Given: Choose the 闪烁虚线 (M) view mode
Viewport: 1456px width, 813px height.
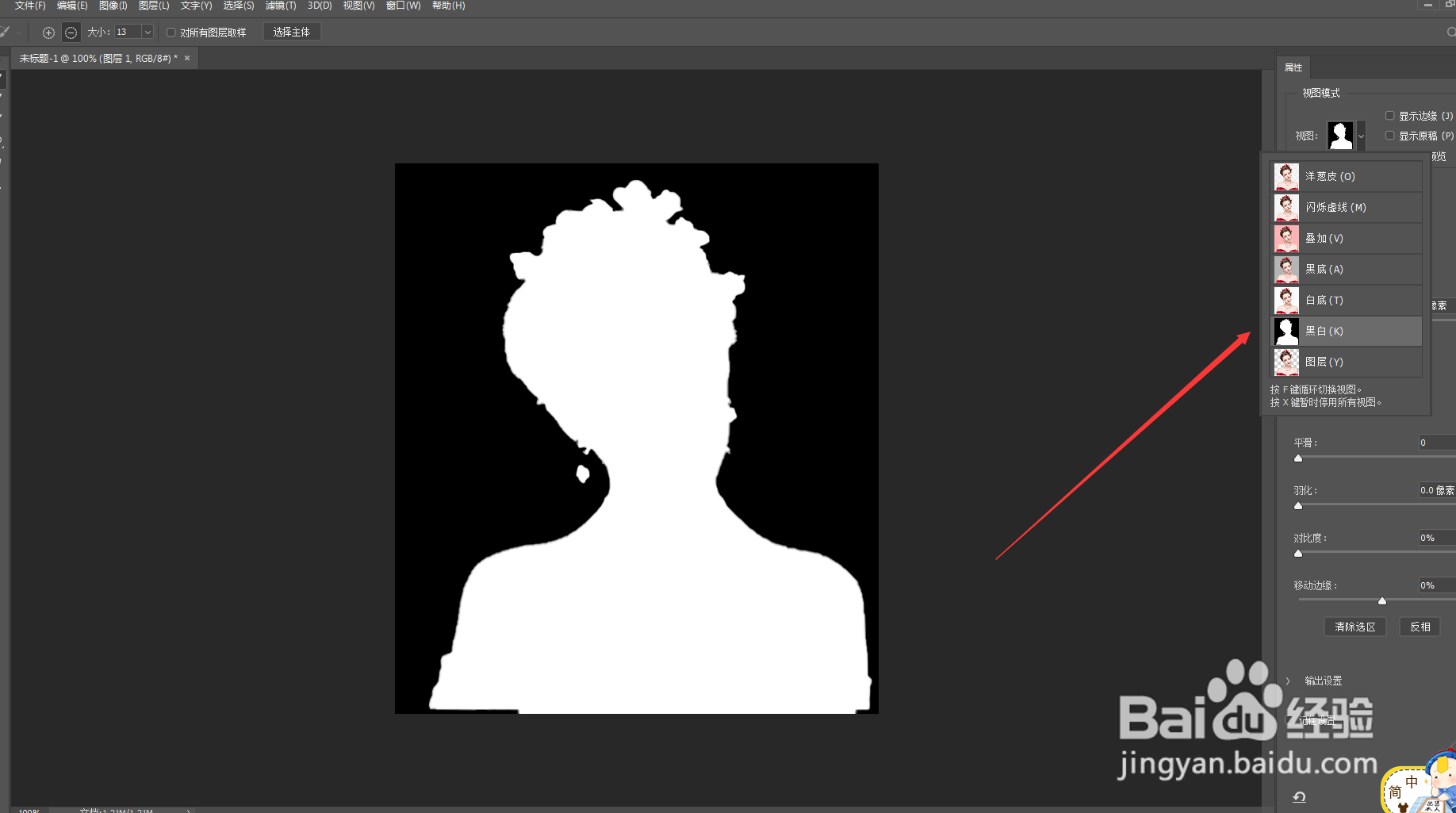Looking at the screenshot, I should pos(1346,207).
